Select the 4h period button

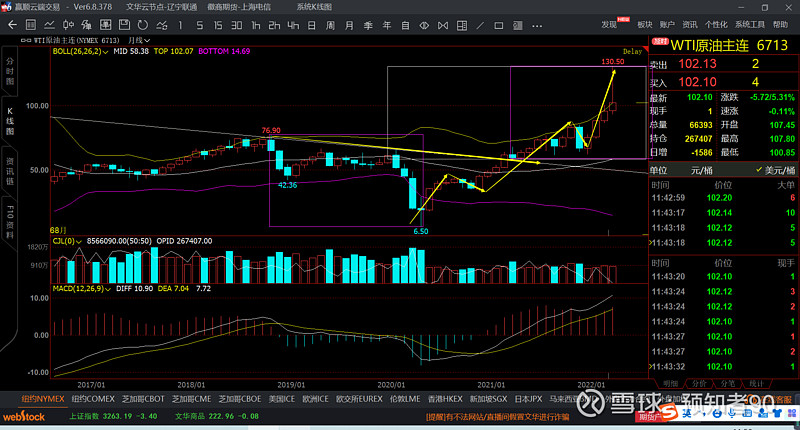[x=293, y=25]
